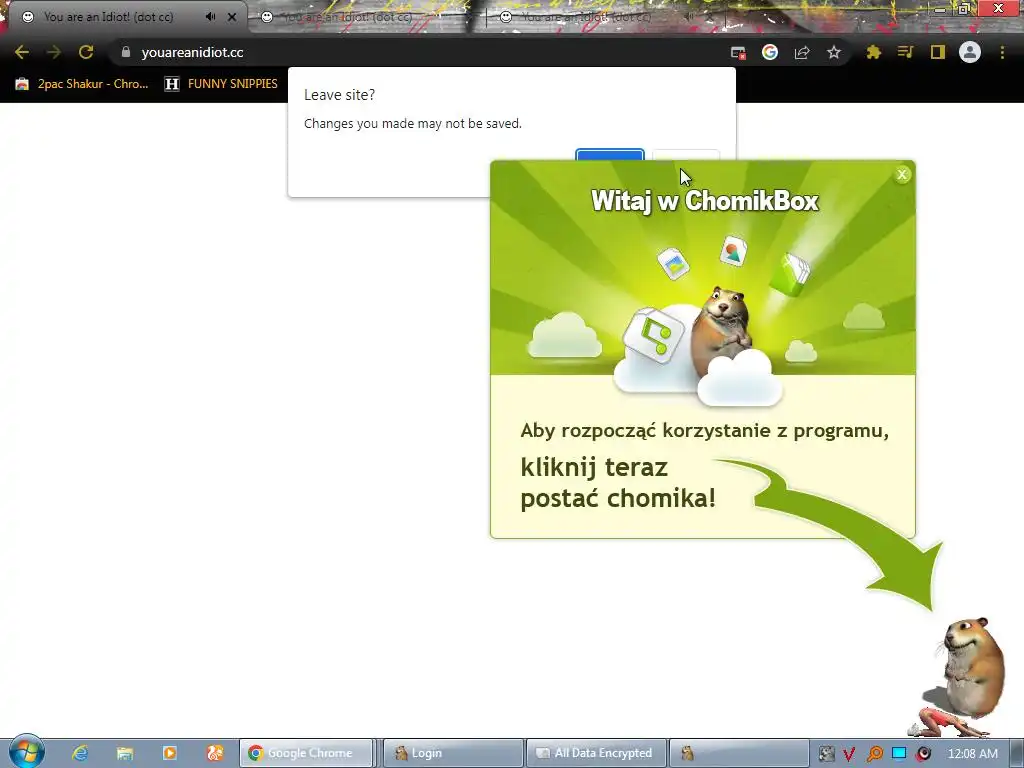Image resolution: width=1024 pixels, height=768 pixels.
Task: Open the 2pac Shakur bookmark
Action: (82, 84)
